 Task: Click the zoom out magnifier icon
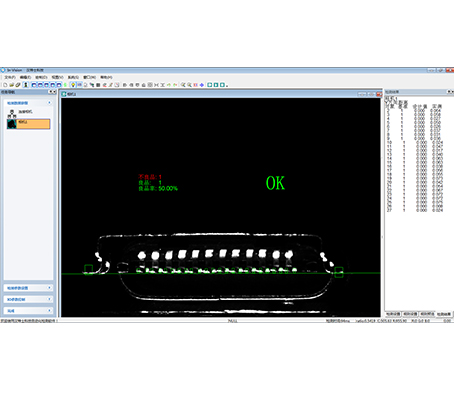tap(189, 85)
